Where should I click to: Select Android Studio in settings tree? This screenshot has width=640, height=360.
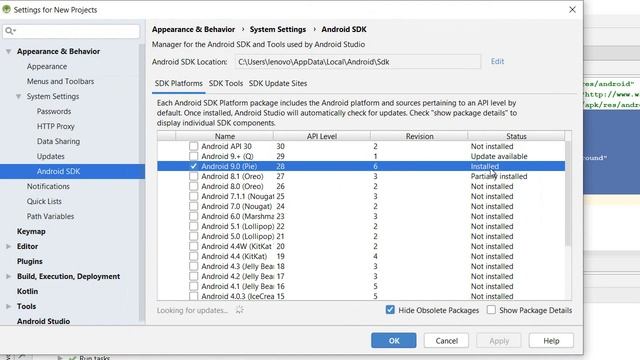point(43,321)
